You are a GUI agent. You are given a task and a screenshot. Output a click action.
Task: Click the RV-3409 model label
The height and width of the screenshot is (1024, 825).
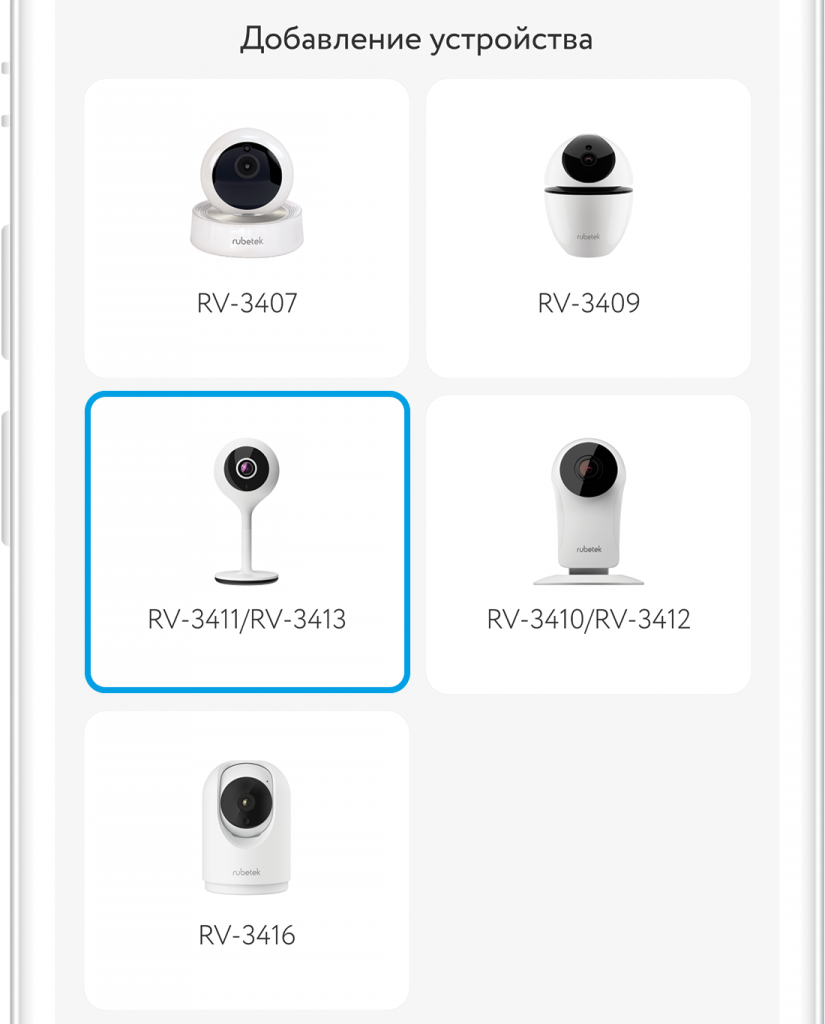[589, 303]
